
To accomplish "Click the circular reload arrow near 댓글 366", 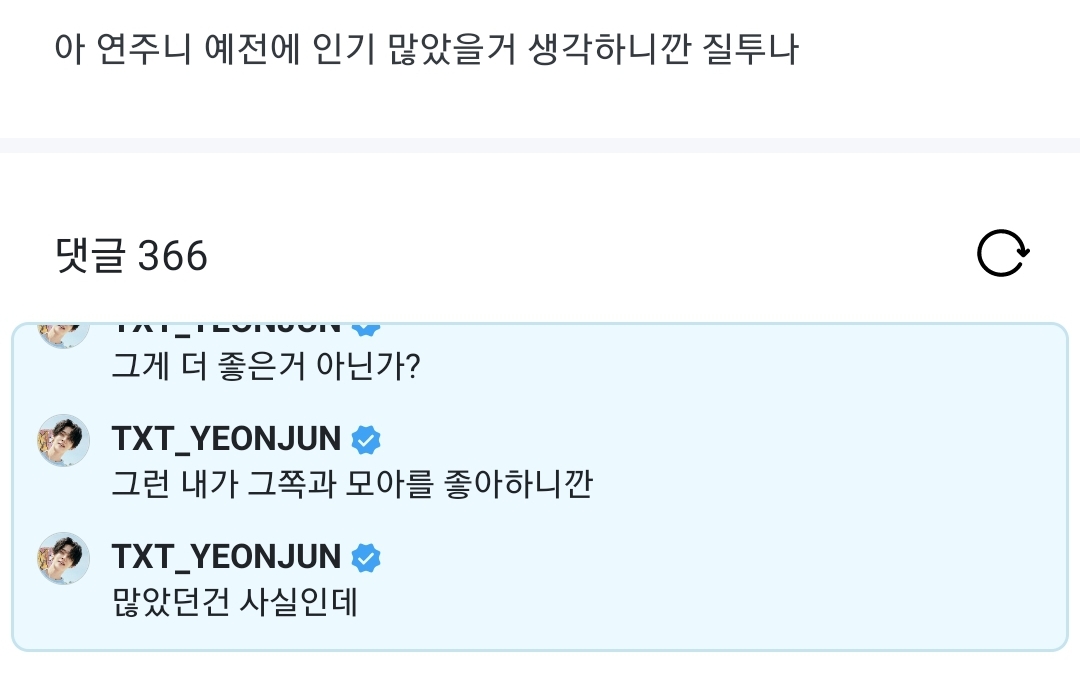I will (x=1001, y=252).
